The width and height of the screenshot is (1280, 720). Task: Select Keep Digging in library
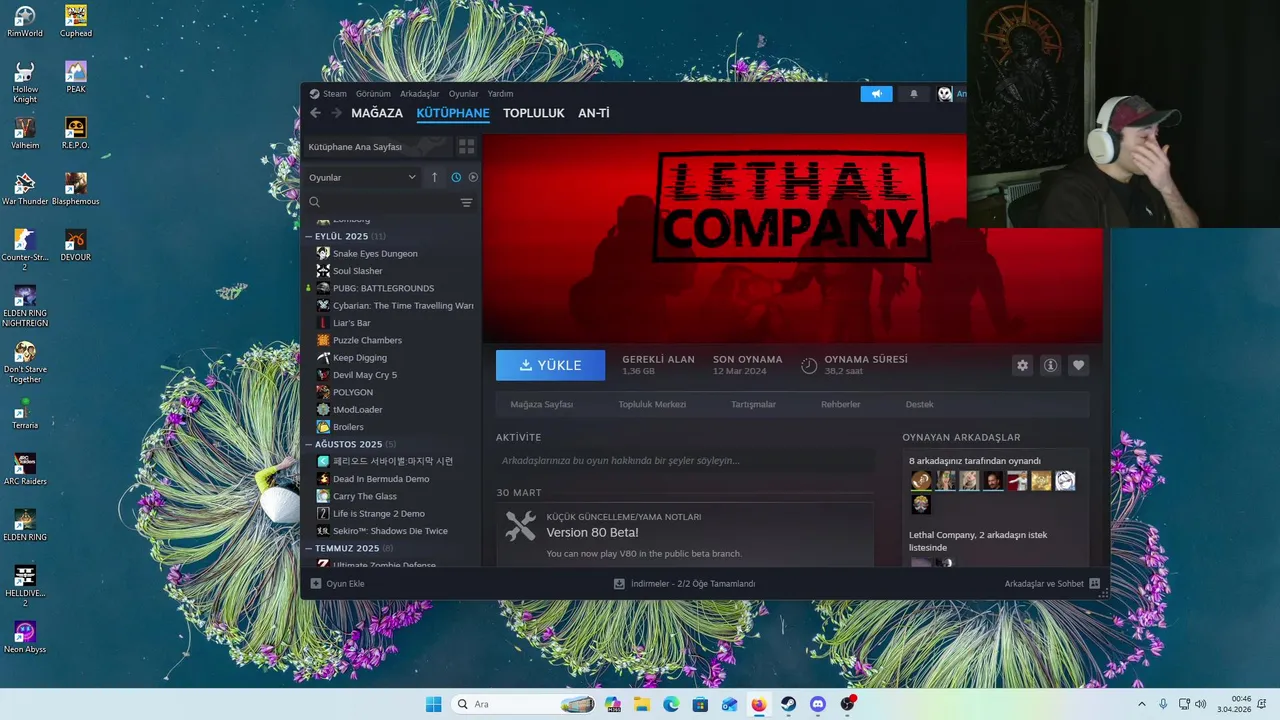click(x=359, y=357)
